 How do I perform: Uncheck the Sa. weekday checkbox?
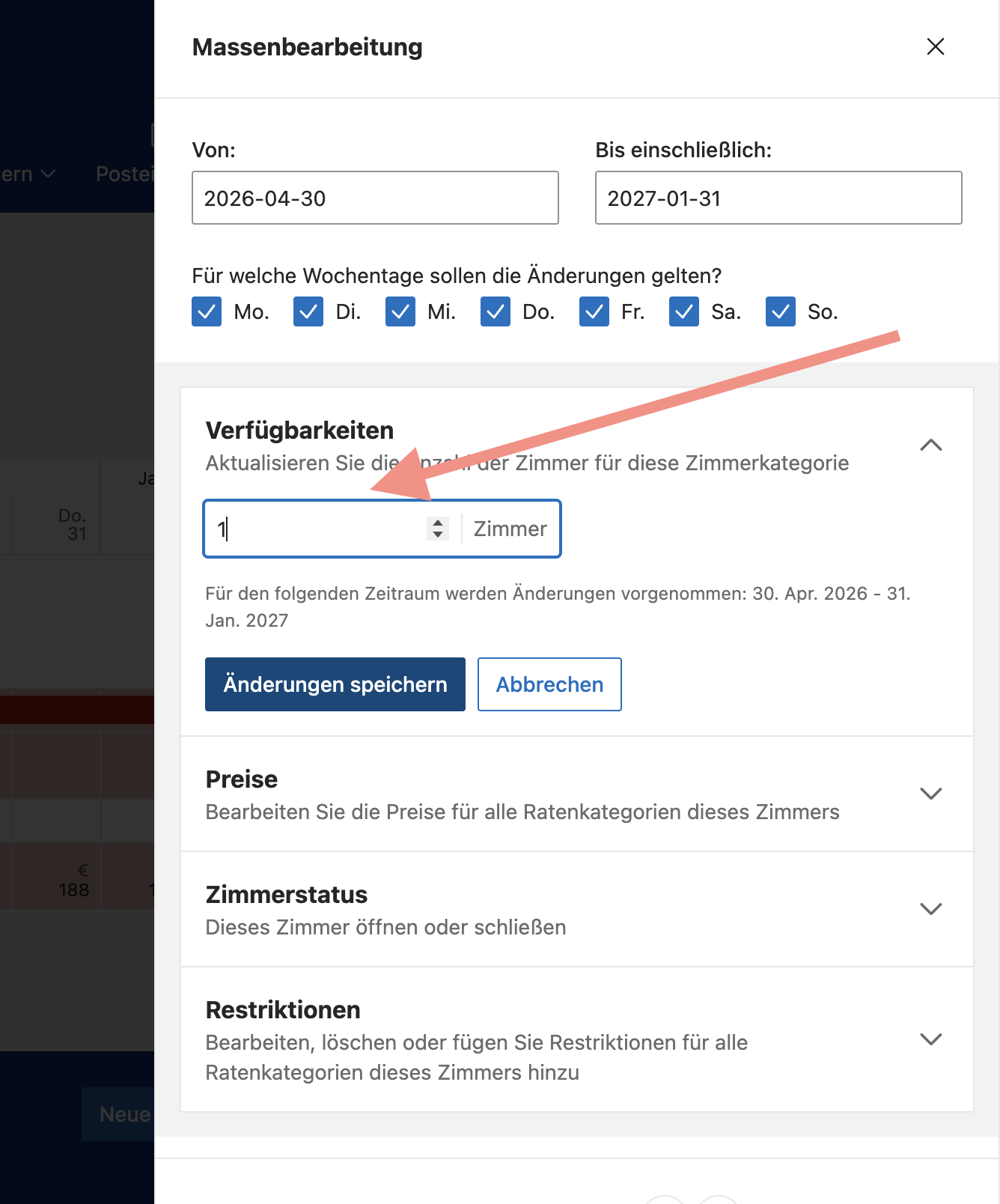point(684,311)
